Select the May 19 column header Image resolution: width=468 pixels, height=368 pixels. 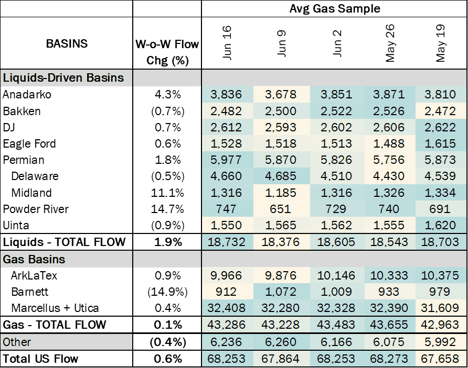440,43
